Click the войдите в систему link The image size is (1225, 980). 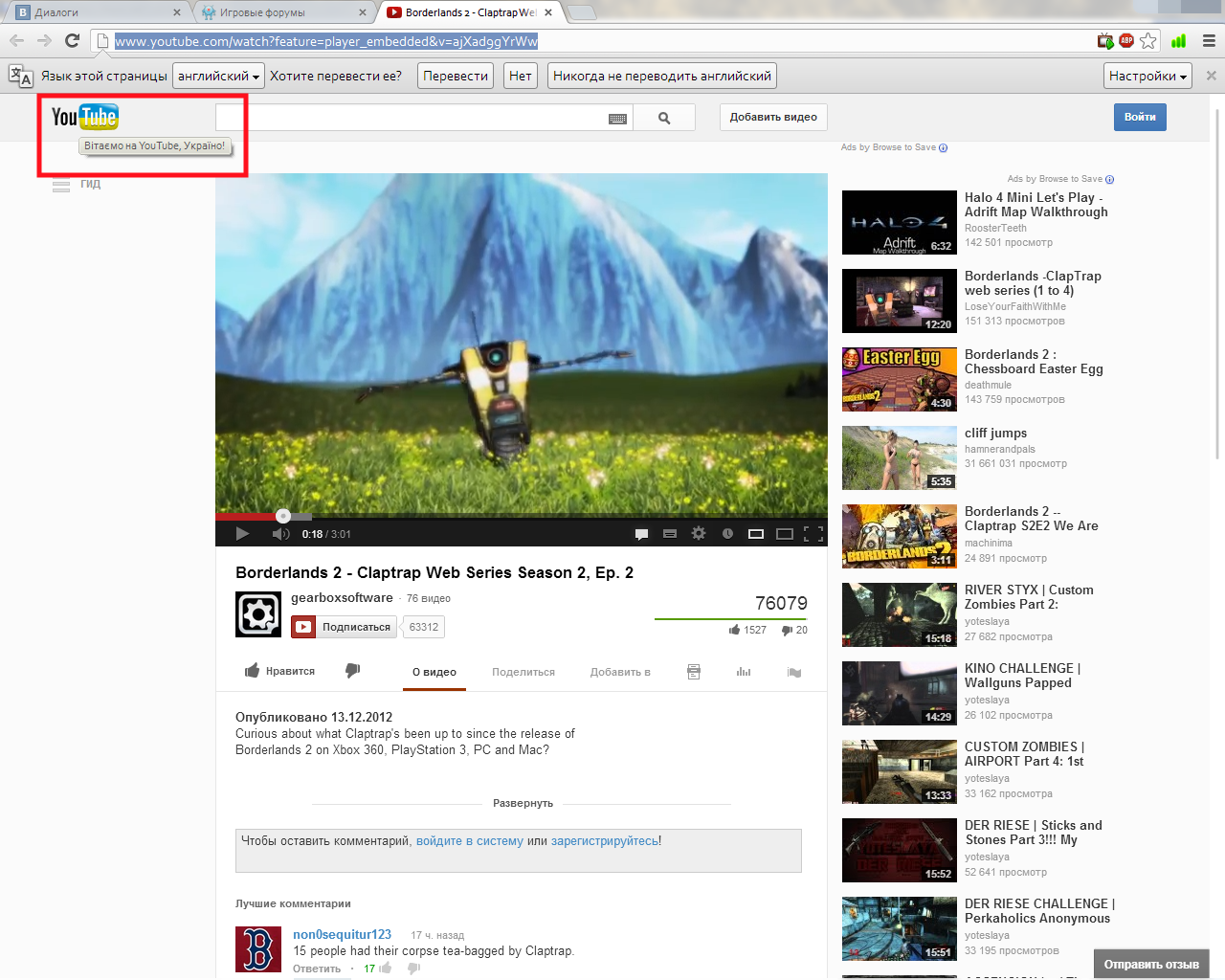coord(470,841)
